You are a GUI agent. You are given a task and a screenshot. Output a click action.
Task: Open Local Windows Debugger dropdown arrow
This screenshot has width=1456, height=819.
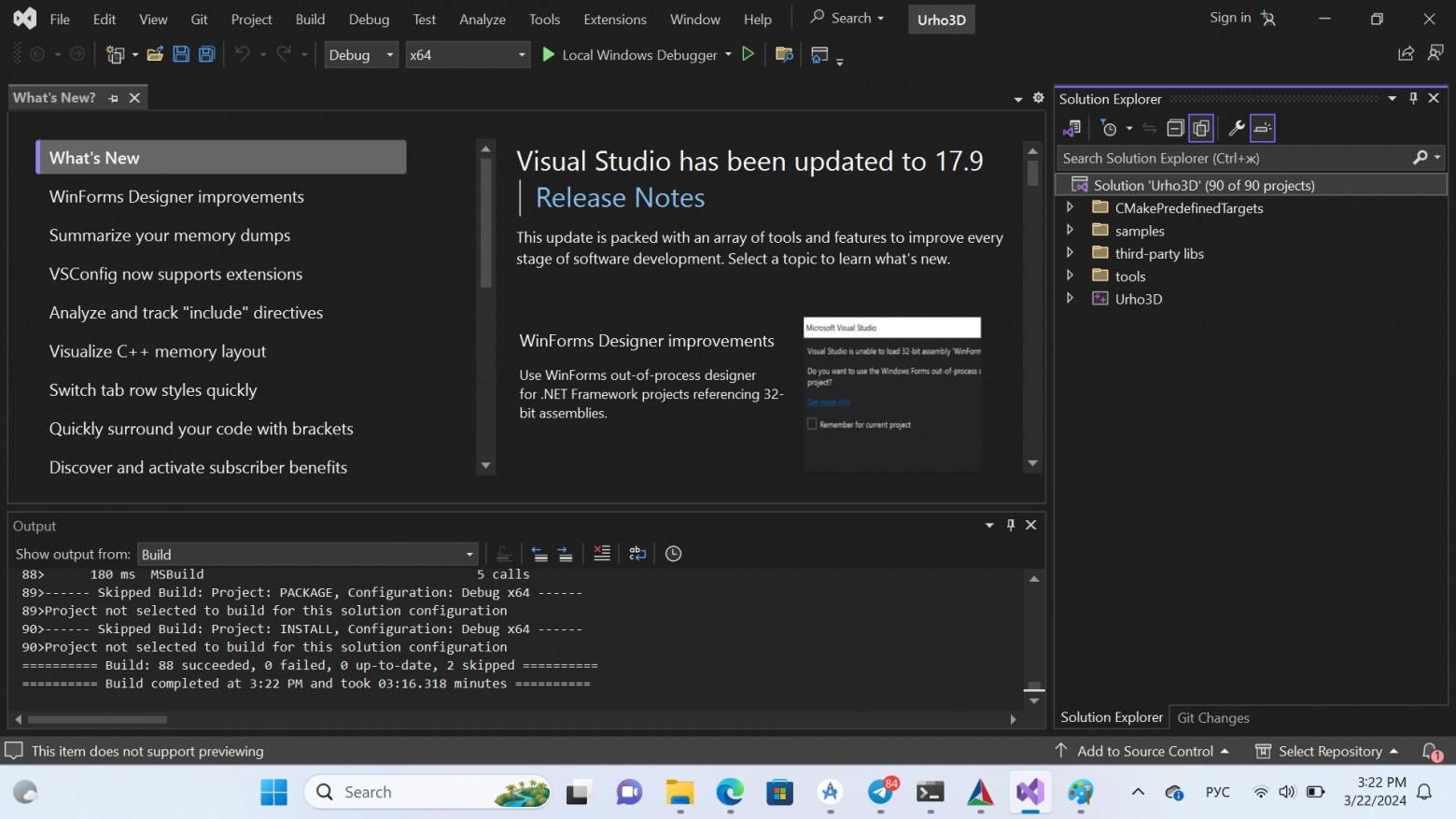728,55
